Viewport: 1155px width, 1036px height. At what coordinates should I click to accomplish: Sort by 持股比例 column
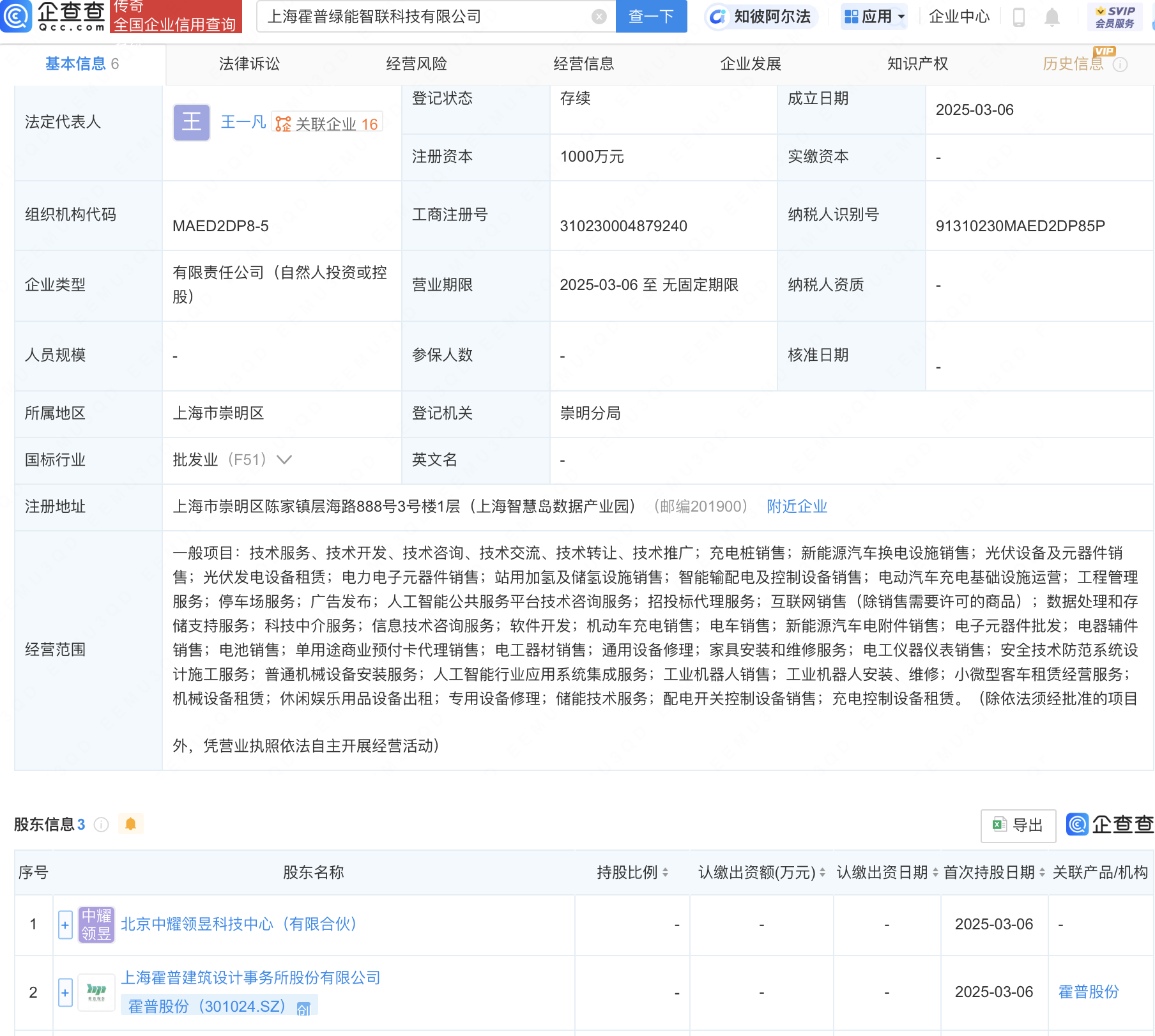click(665, 872)
